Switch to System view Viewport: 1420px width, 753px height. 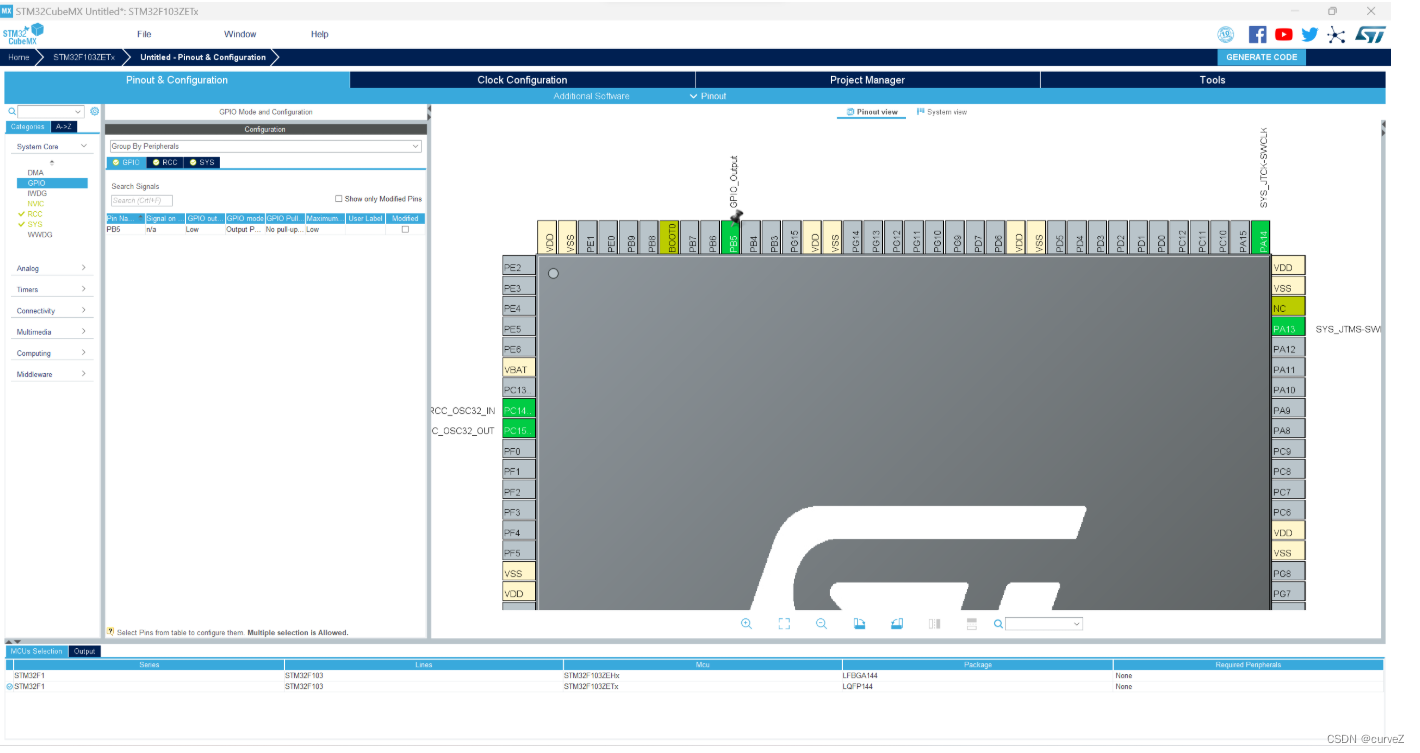942,112
